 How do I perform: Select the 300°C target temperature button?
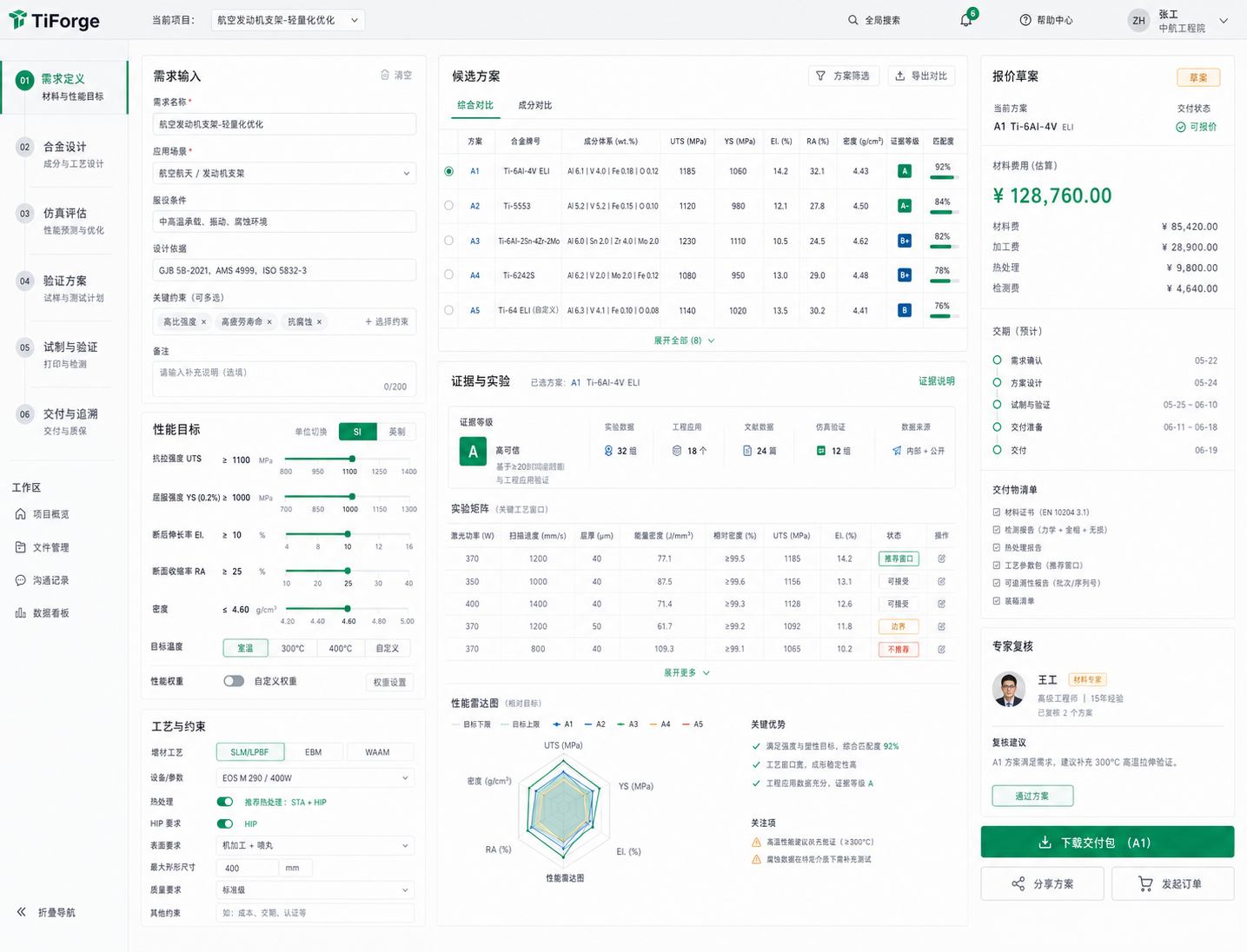[293, 648]
